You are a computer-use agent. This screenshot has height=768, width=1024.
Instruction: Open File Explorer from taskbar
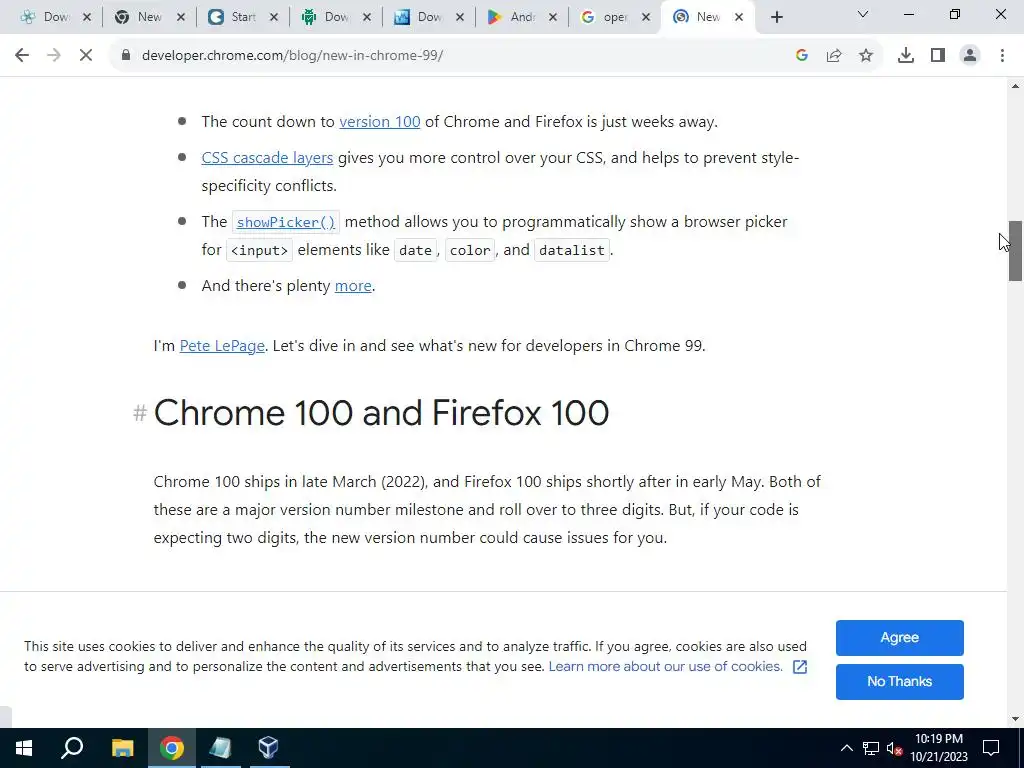(x=122, y=748)
